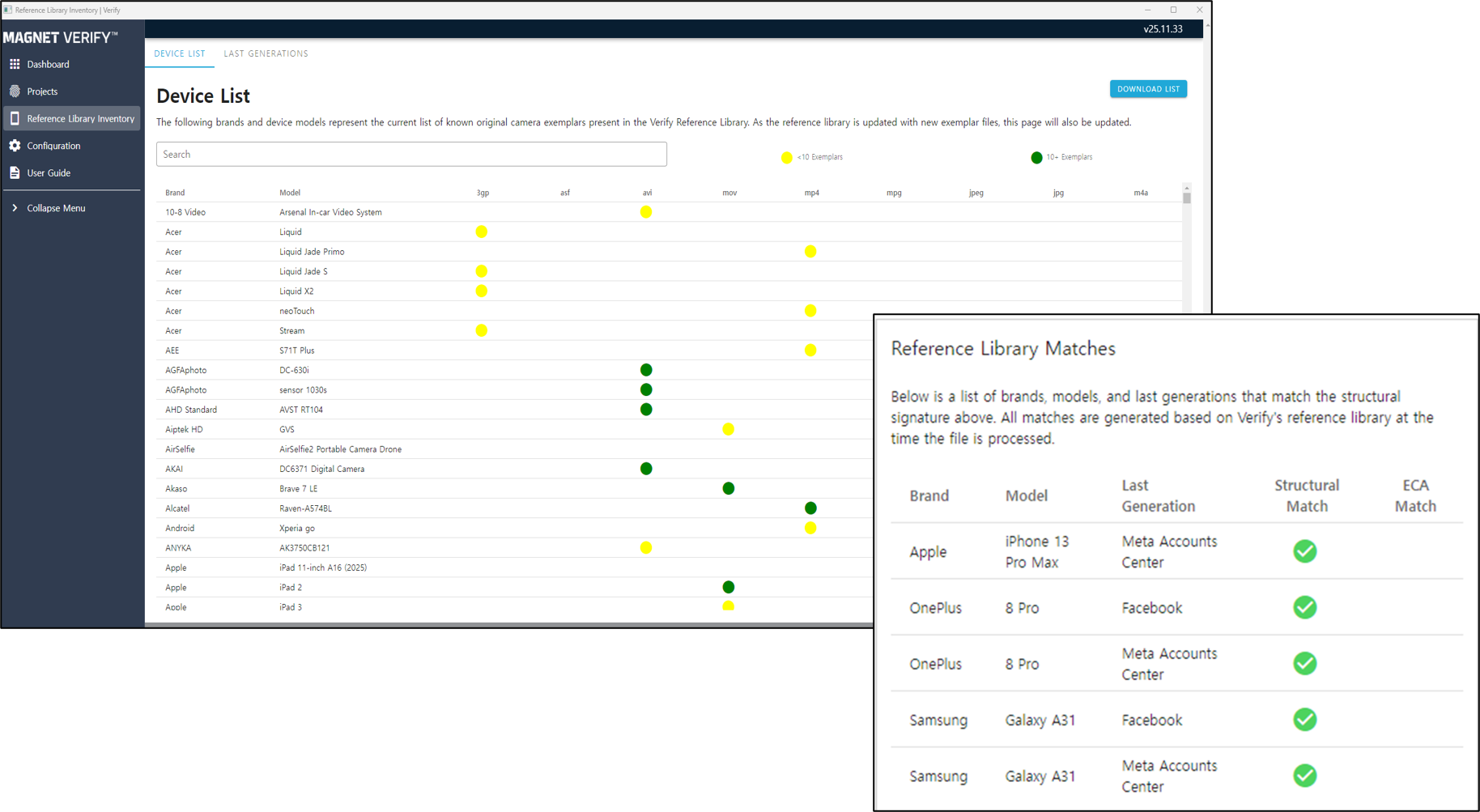Click the Alcatel brand cell
The image size is (1480, 812).
(x=177, y=508)
